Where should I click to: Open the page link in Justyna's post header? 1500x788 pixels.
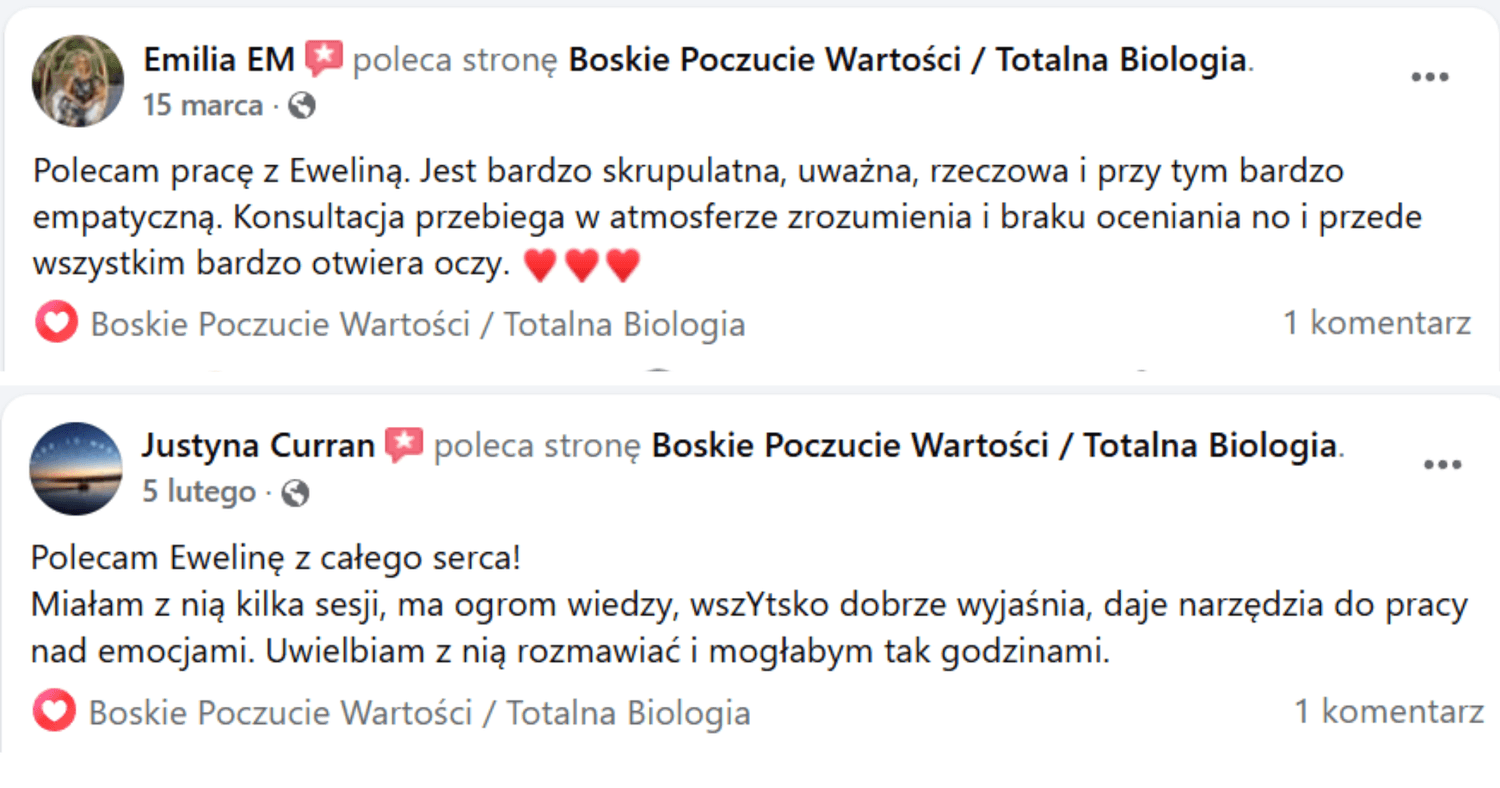pyautogui.click(x=995, y=446)
